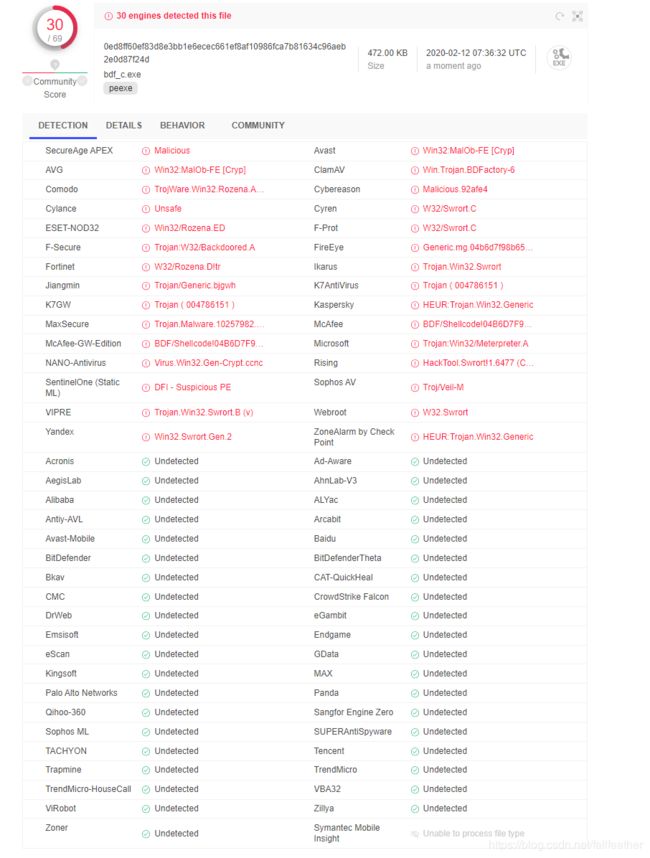Click the 'Undetected' result for DrWeb
Image resolution: width=650 pixels, height=858 pixels.
pyautogui.click(x=176, y=616)
